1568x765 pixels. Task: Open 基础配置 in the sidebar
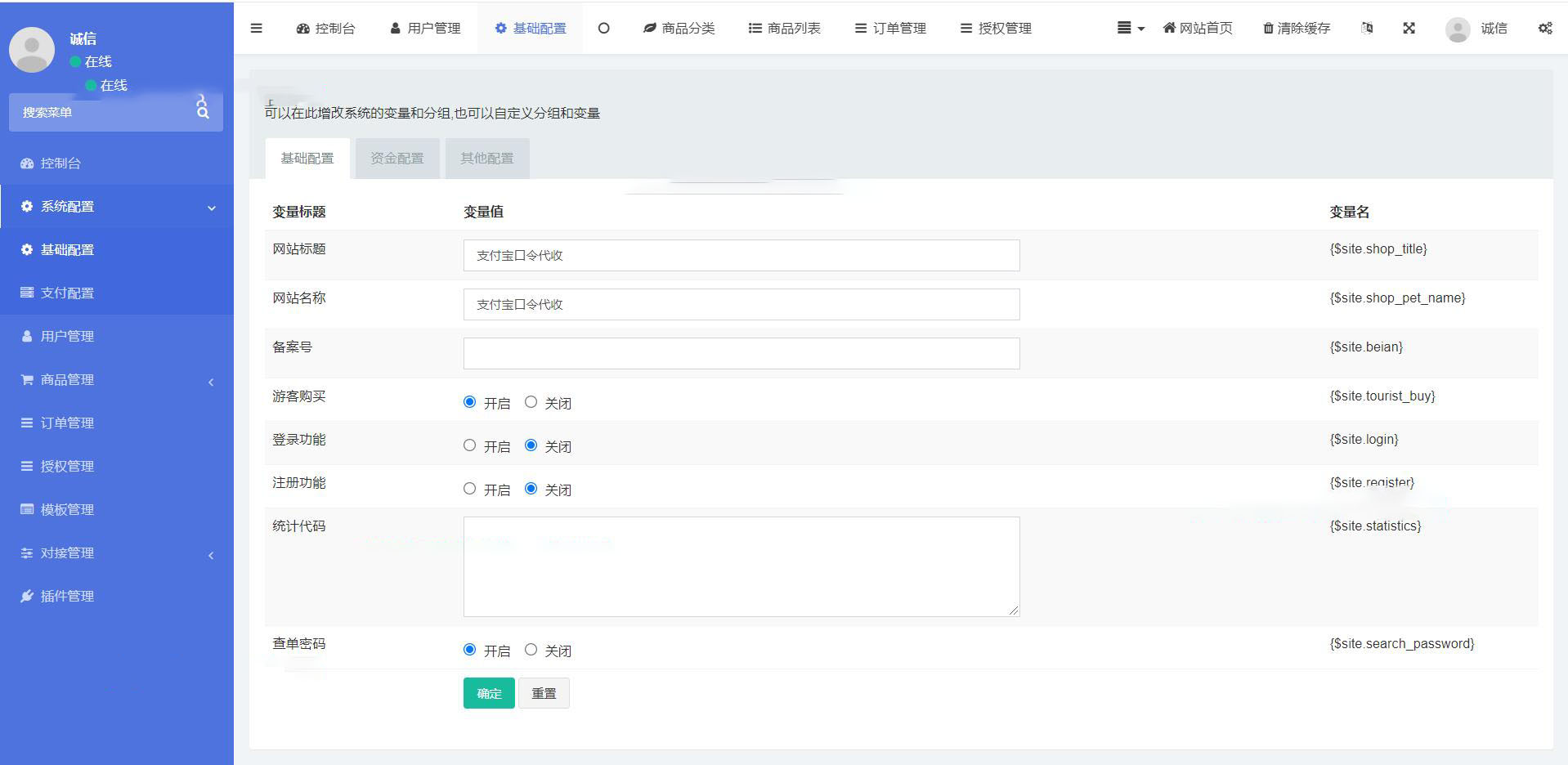(x=117, y=249)
